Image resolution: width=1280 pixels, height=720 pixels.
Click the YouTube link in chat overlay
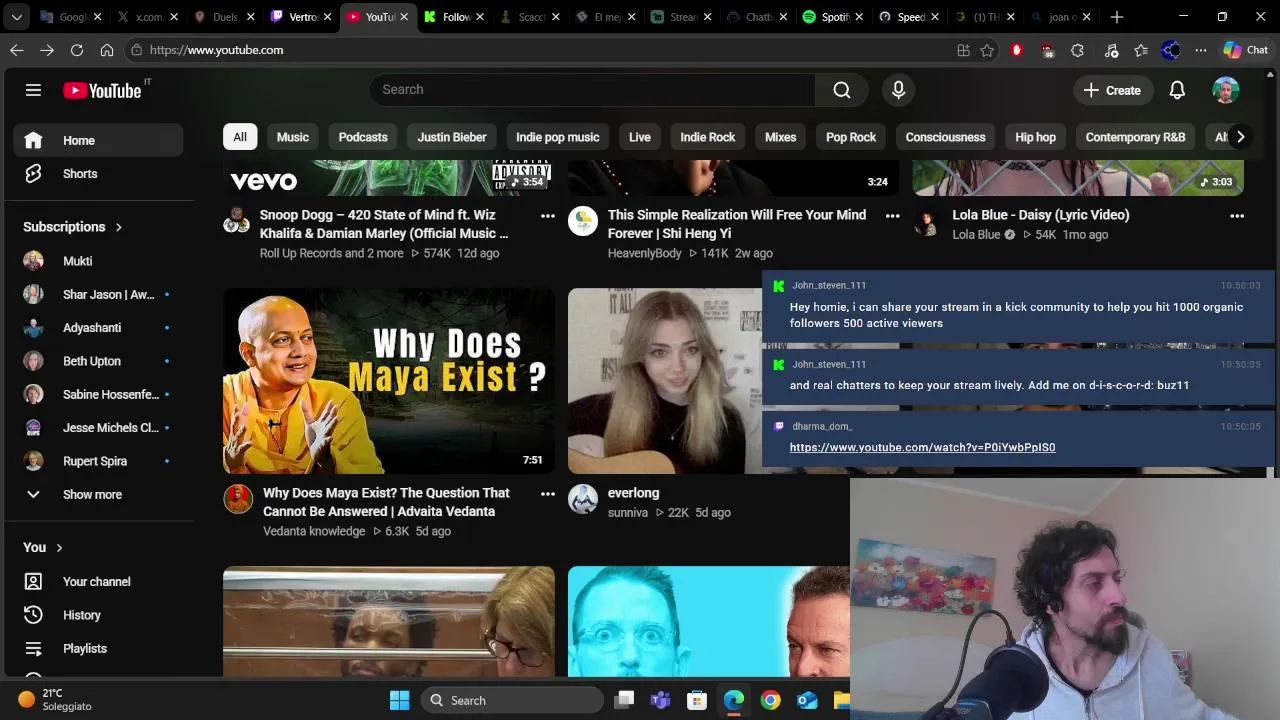tap(922, 447)
